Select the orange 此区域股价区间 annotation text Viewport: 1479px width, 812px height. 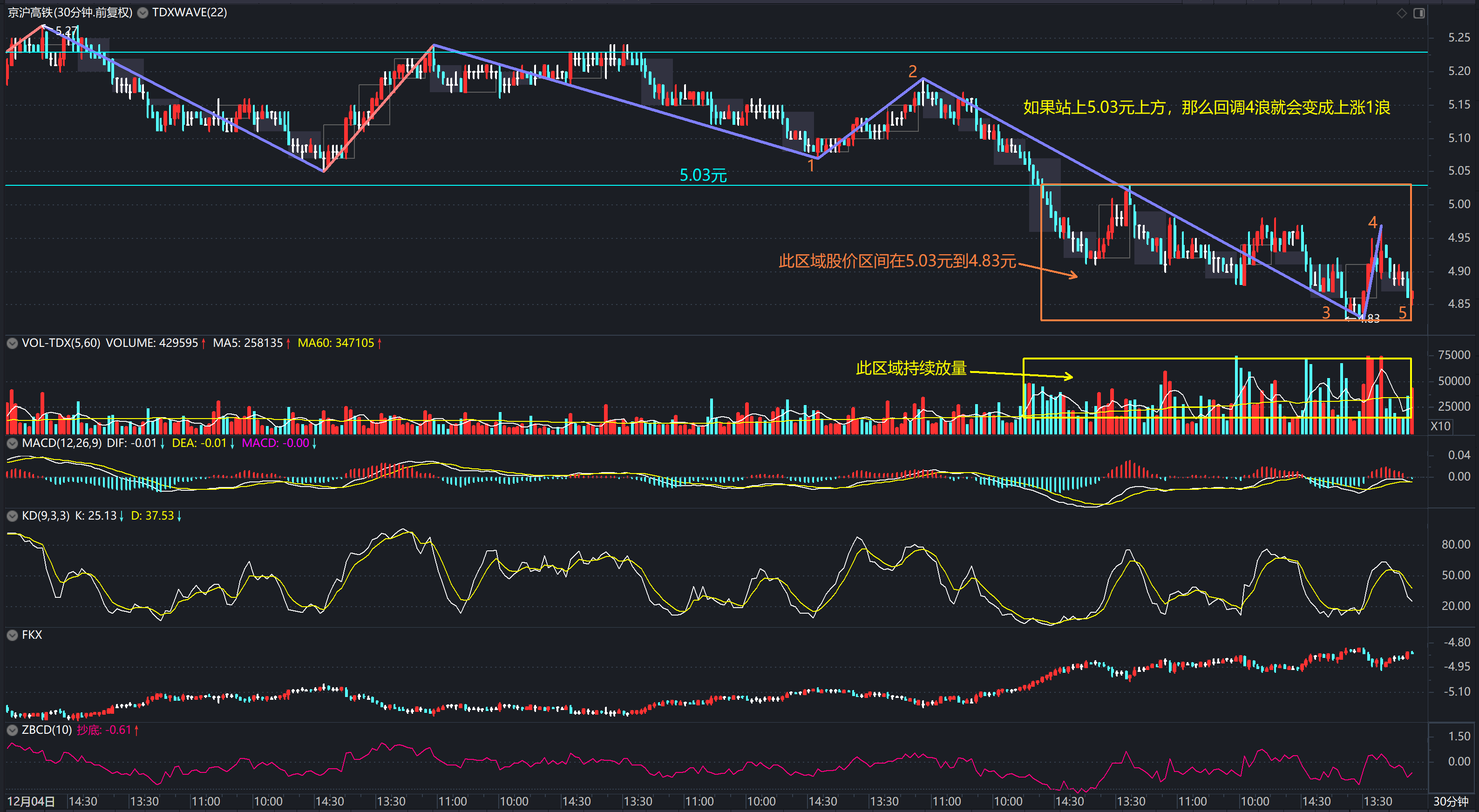897,261
